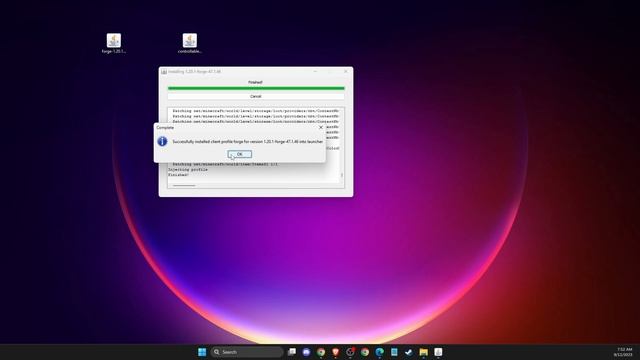640x360 pixels.
Task: Select the controllable desktop file icon
Action: (189, 43)
